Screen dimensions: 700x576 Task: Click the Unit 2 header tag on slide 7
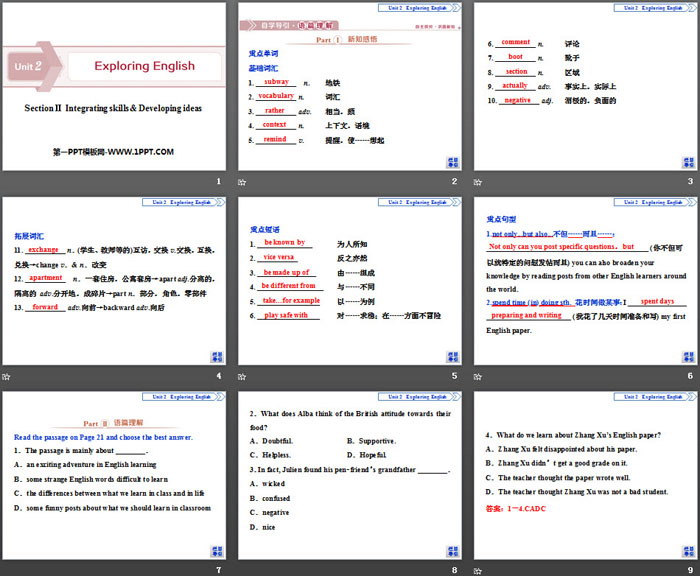(x=183, y=397)
